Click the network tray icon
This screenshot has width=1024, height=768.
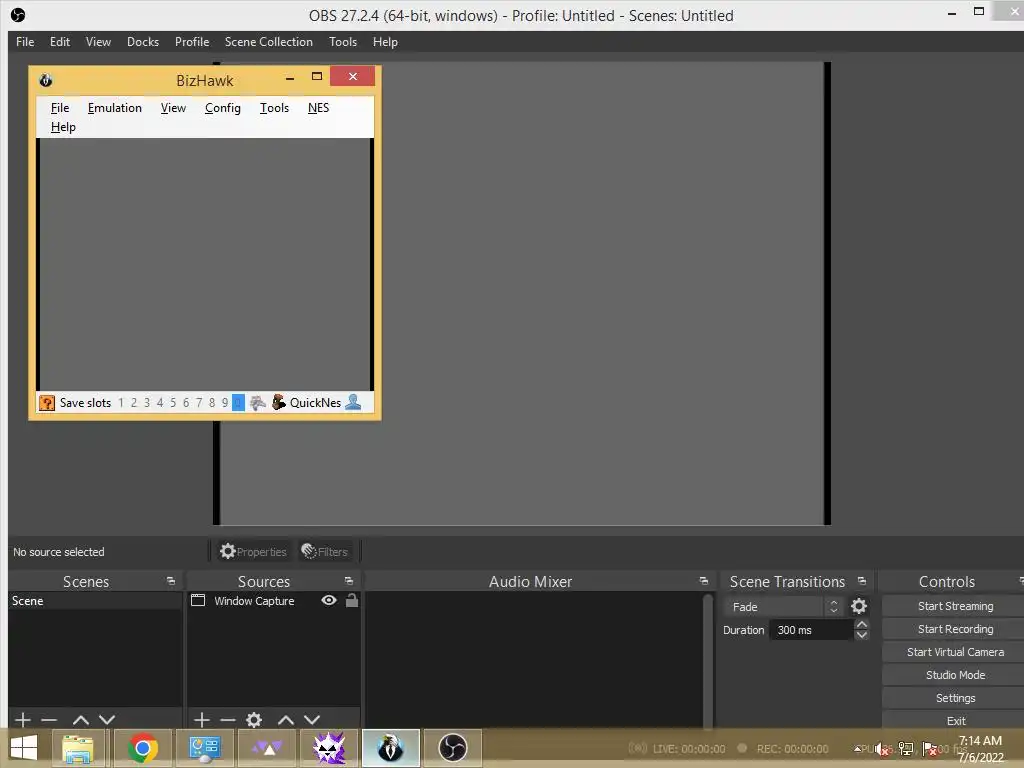tap(906, 748)
